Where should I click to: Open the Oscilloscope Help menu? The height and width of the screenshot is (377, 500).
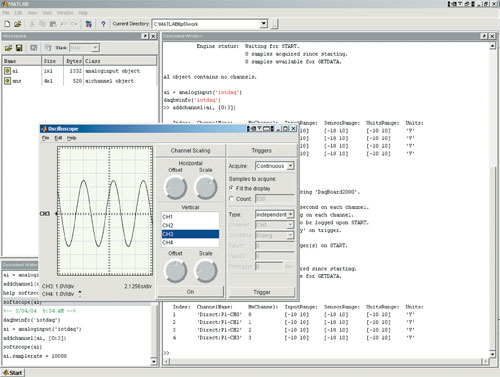tap(72, 138)
